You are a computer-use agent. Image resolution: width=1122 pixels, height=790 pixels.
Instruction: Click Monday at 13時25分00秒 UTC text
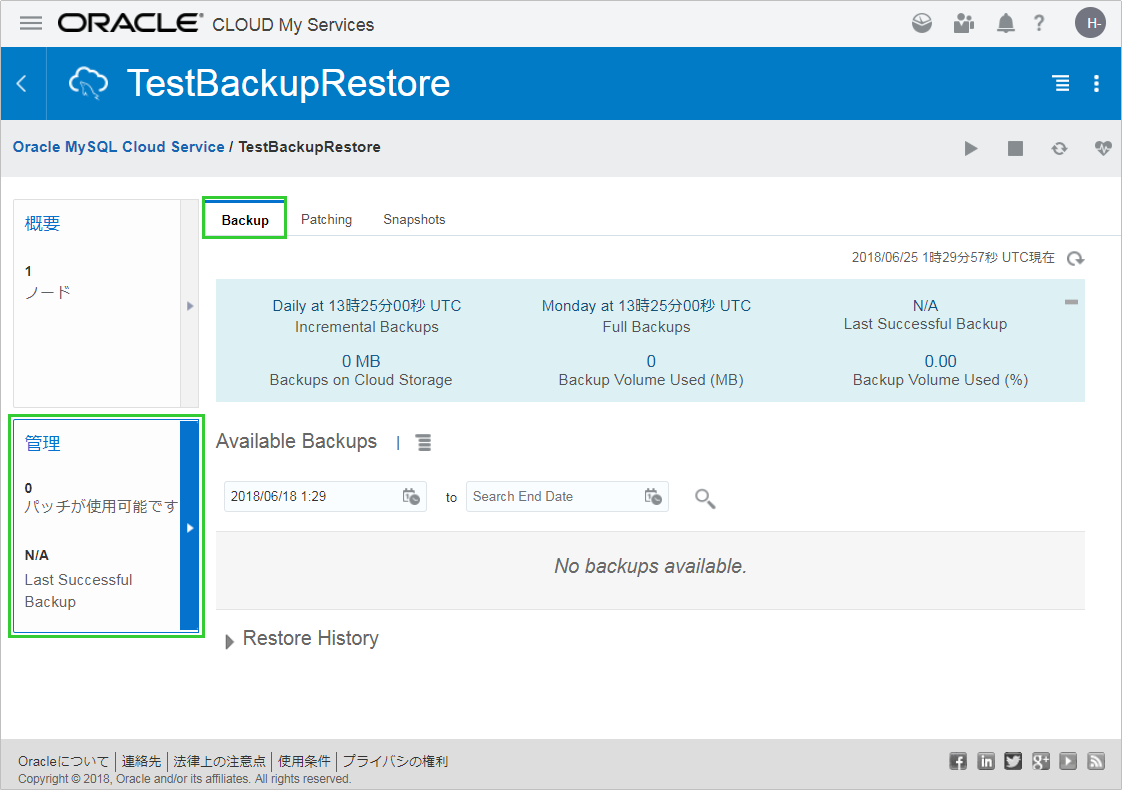pos(646,306)
